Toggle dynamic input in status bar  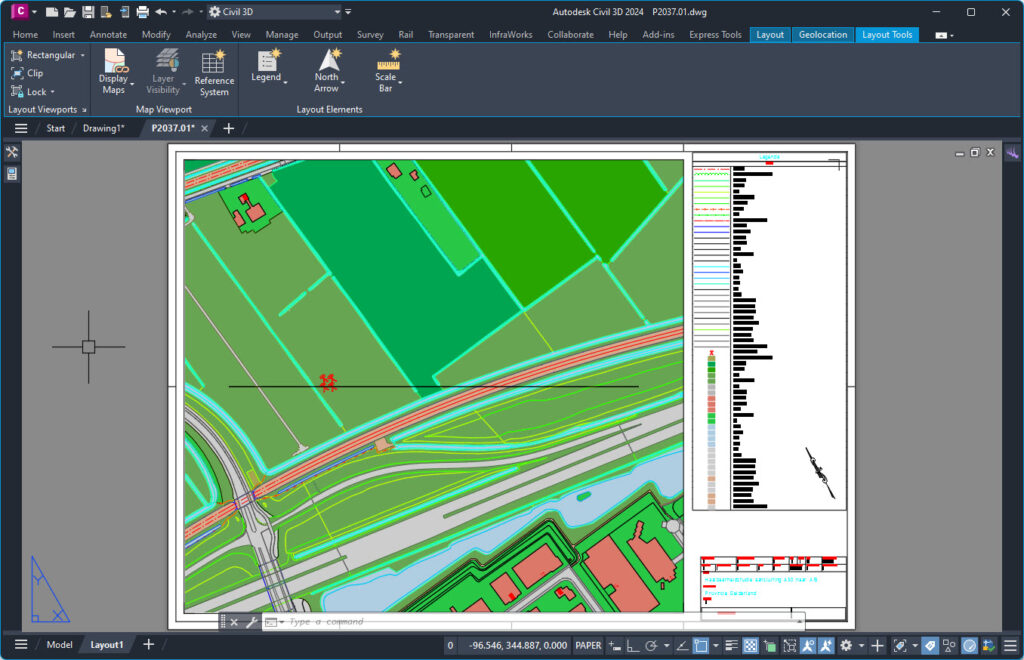615,646
